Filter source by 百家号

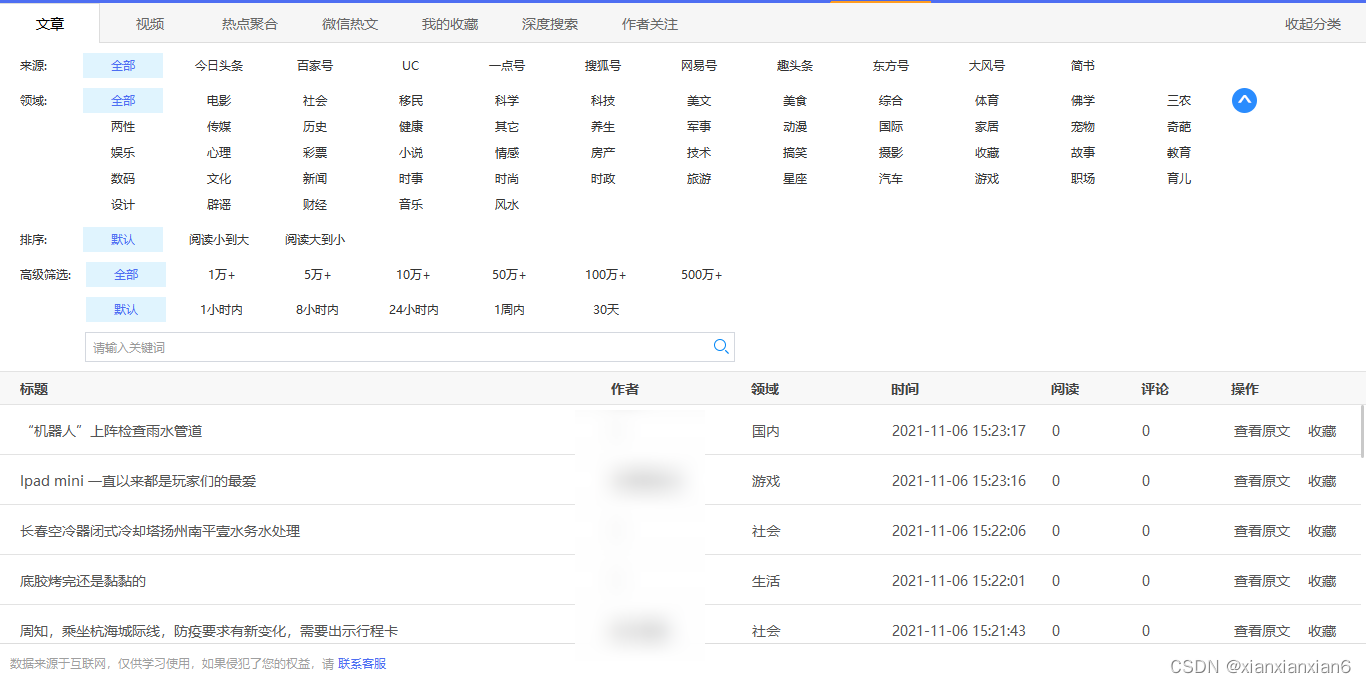(315, 66)
